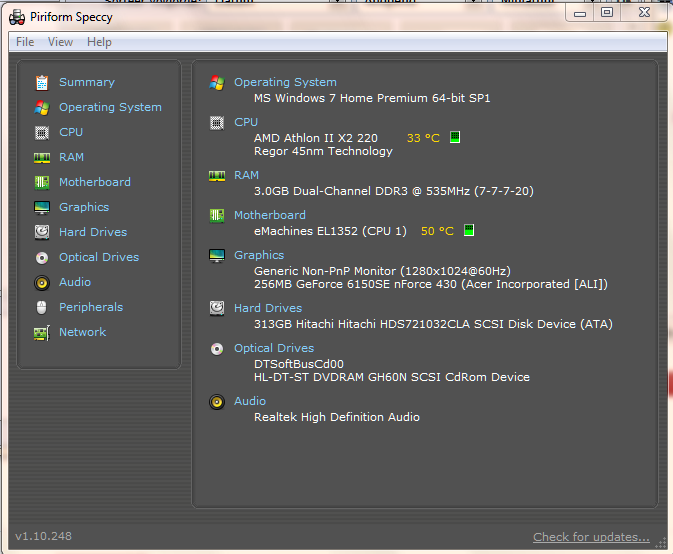Viewport: 673px width, 554px height.
Task: Click MS Windows 7 Home Premium text
Action: [372, 98]
